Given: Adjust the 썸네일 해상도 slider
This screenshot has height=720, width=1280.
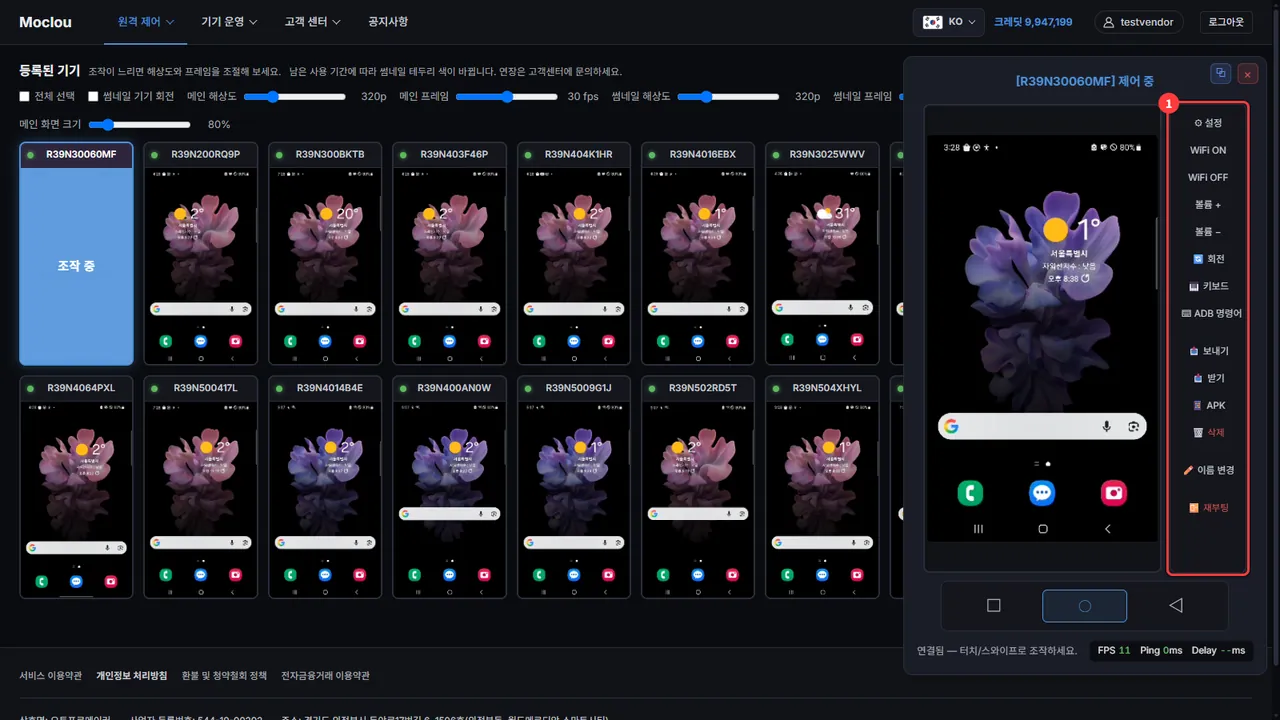Looking at the screenshot, I should pos(728,97).
